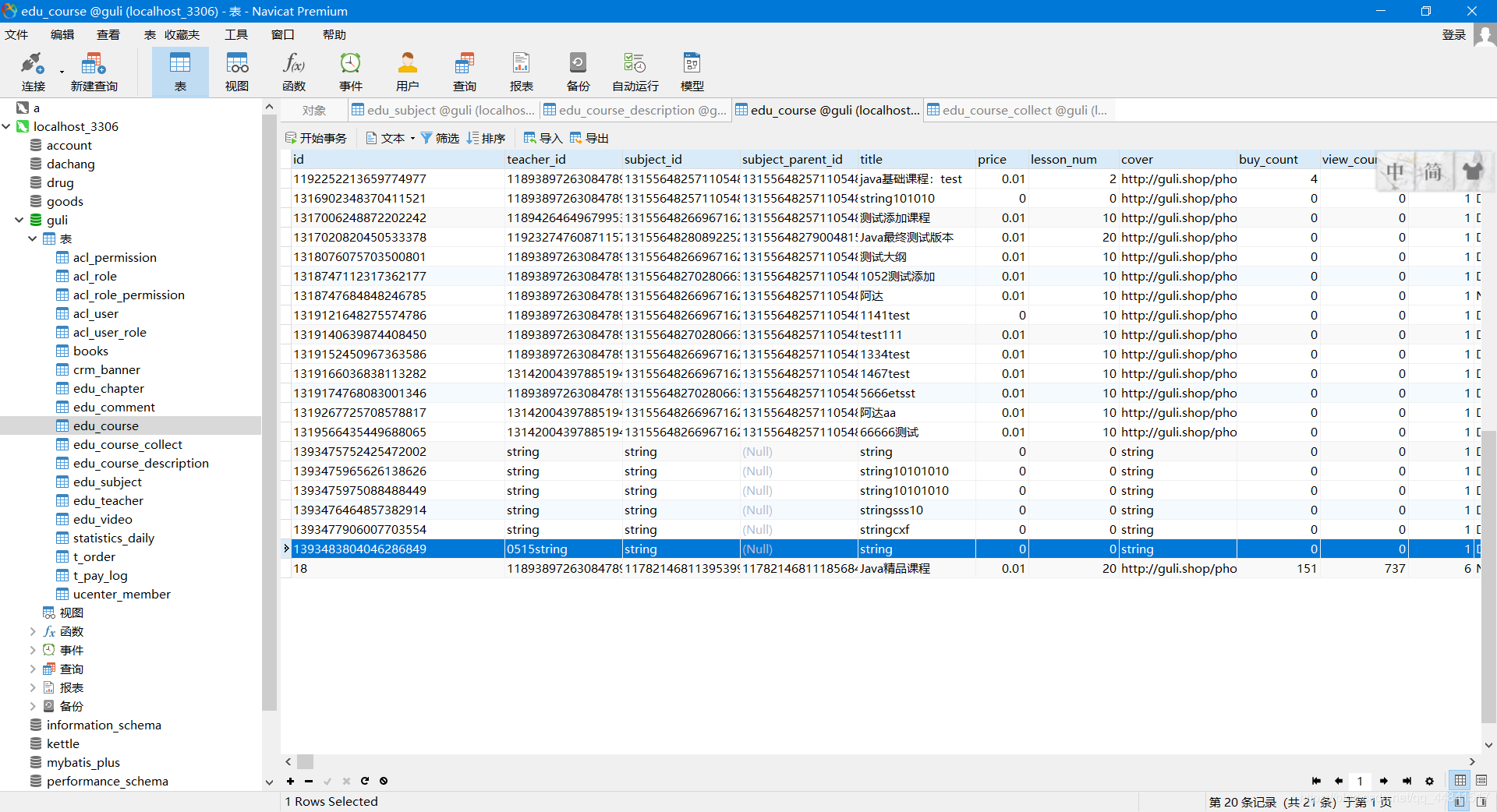1497x812 pixels.
Task: Select the 表 (Table) toolbar icon
Action: (x=180, y=72)
